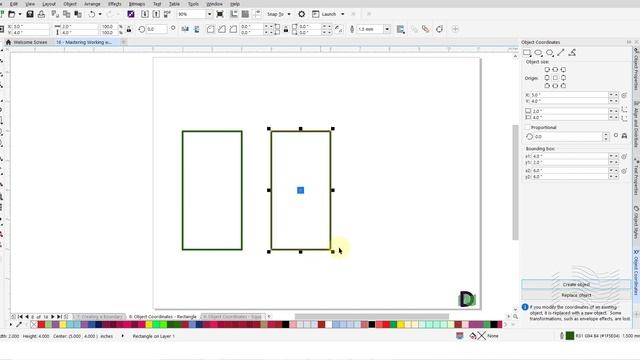This screenshot has width=640, height=360.
Task: Toggle the corner radius lock icon
Action: pyautogui.click(x=286, y=29)
